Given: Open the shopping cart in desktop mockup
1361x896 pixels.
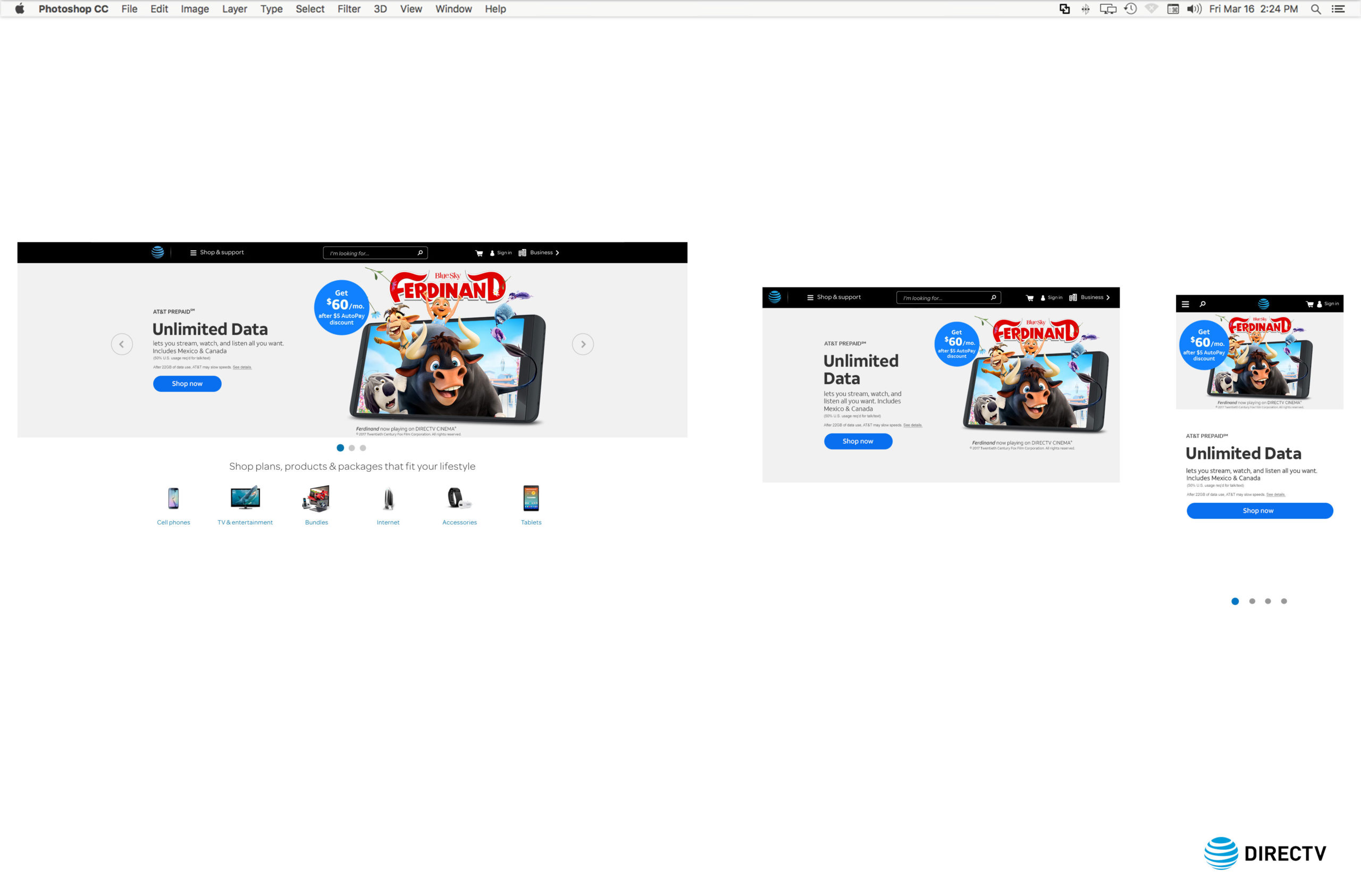Looking at the screenshot, I should click(478, 253).
